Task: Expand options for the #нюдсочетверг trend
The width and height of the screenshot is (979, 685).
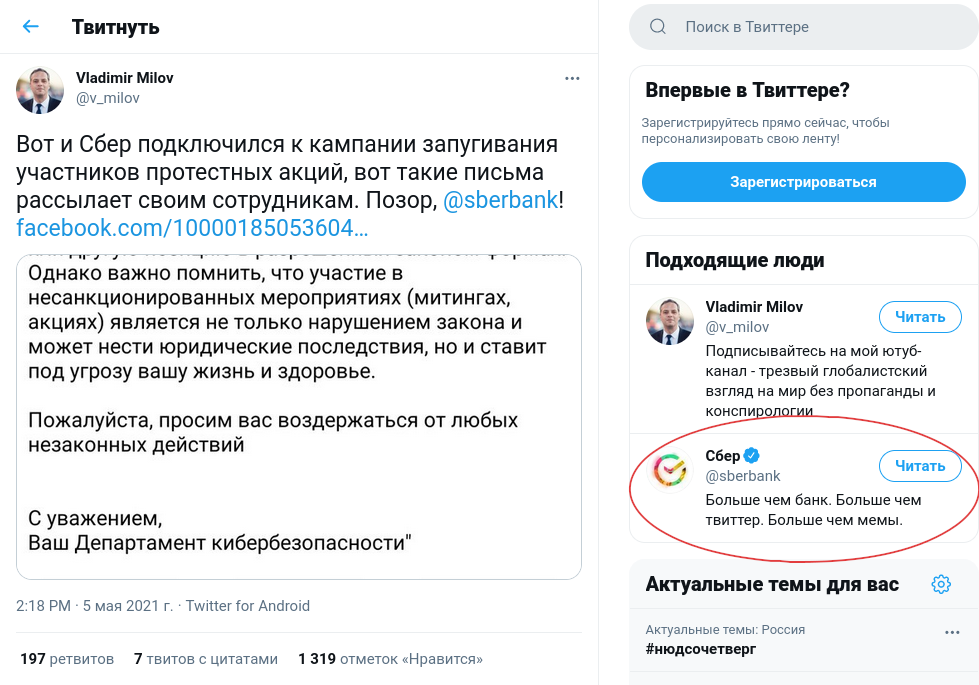Action: (x=952, y=633)
